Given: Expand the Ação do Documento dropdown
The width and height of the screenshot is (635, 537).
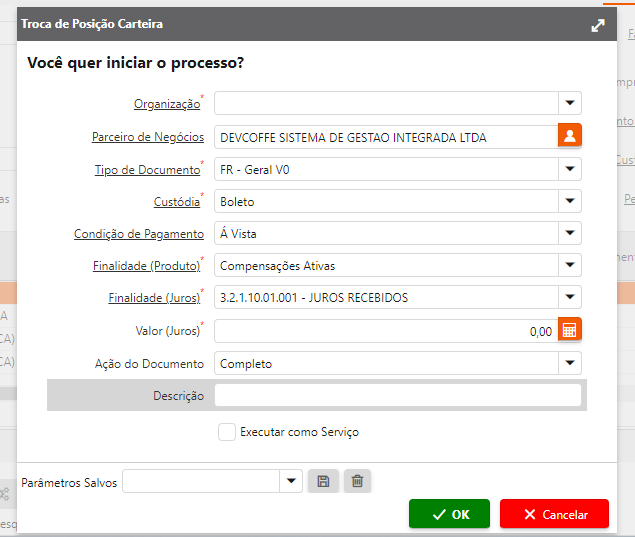Looking at the screenshot, I should pos(570,363).
